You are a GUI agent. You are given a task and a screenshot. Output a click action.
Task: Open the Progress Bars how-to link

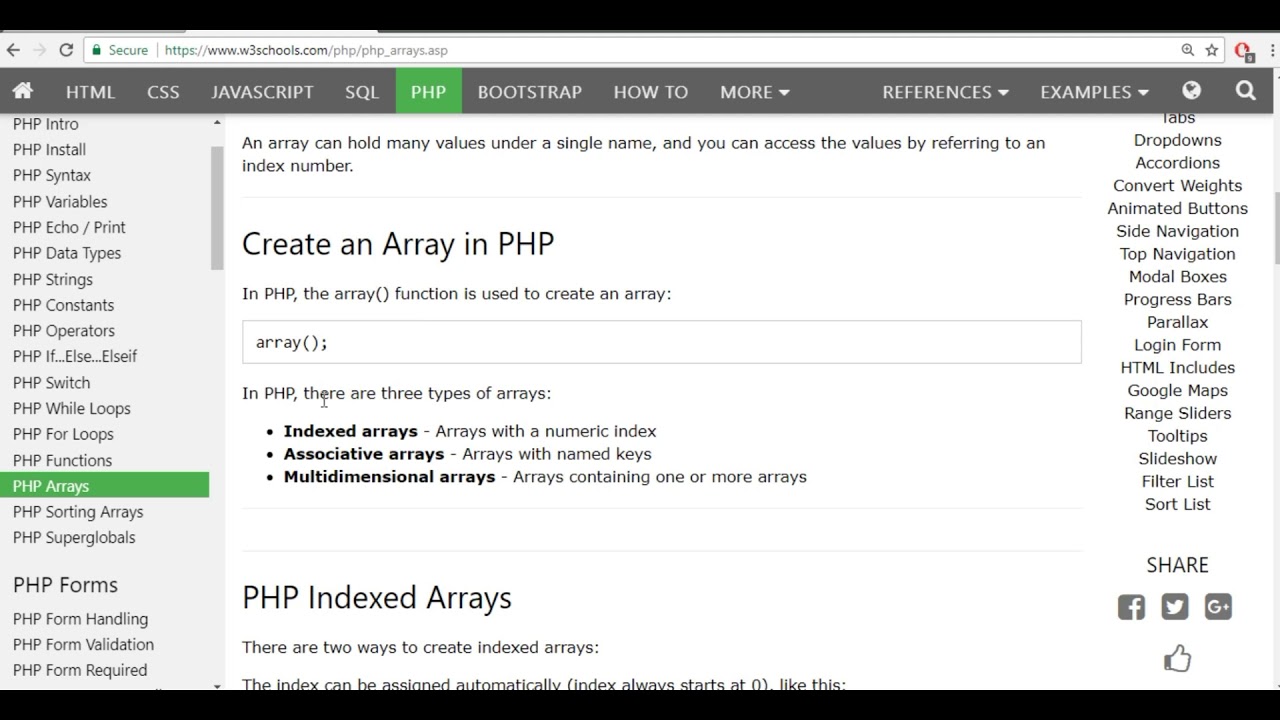(x=1177, y=299)
